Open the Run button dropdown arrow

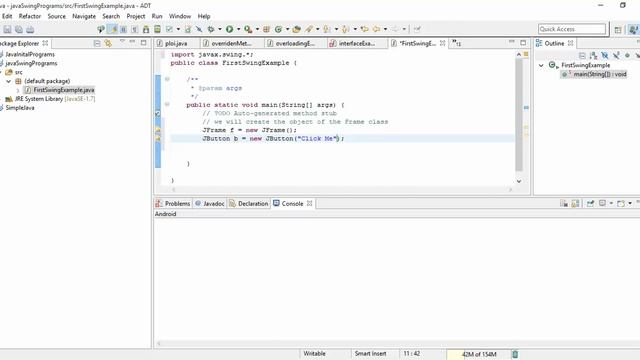click(x=238, y=29)
